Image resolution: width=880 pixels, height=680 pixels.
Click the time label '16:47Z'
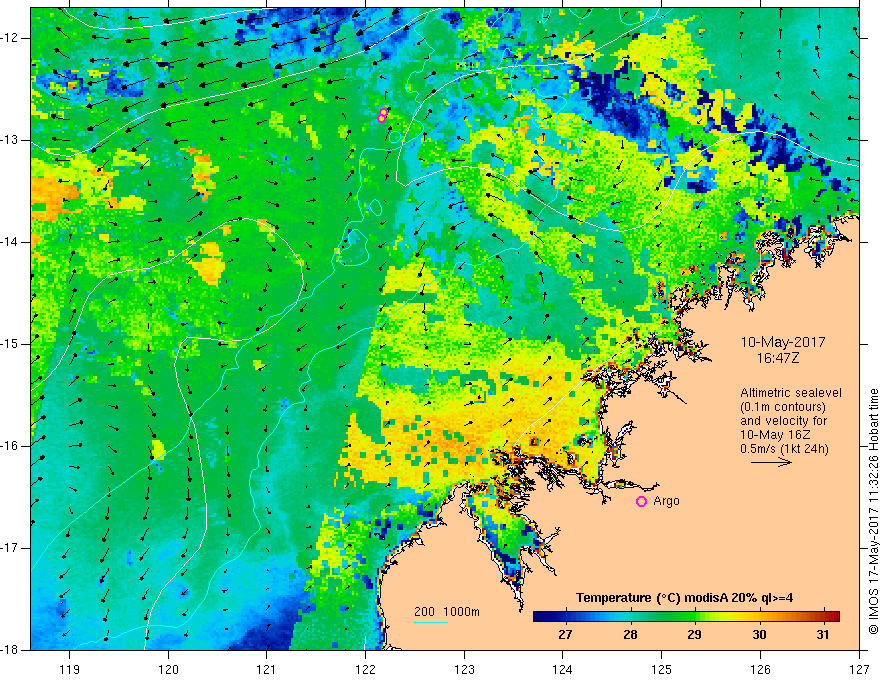point(777,357)
